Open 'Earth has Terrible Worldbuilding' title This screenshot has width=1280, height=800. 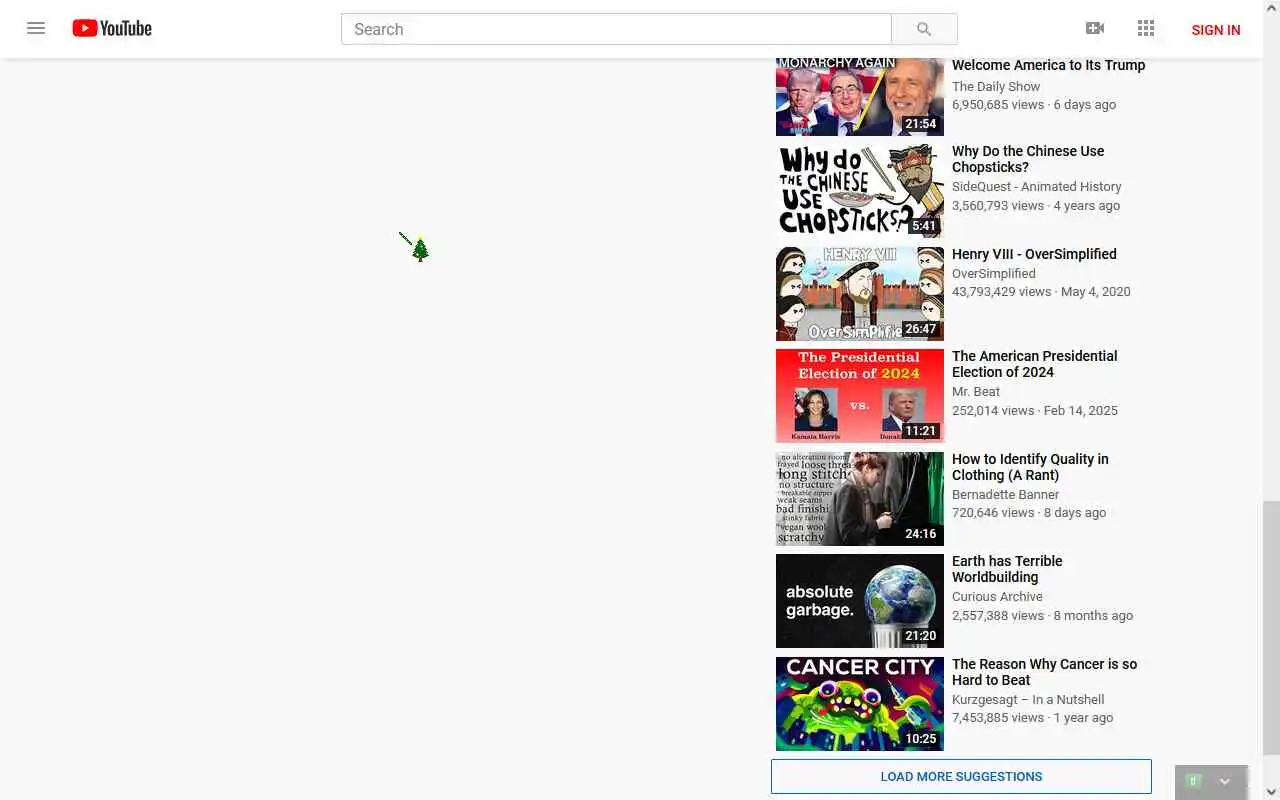(x=1007, y=569)
